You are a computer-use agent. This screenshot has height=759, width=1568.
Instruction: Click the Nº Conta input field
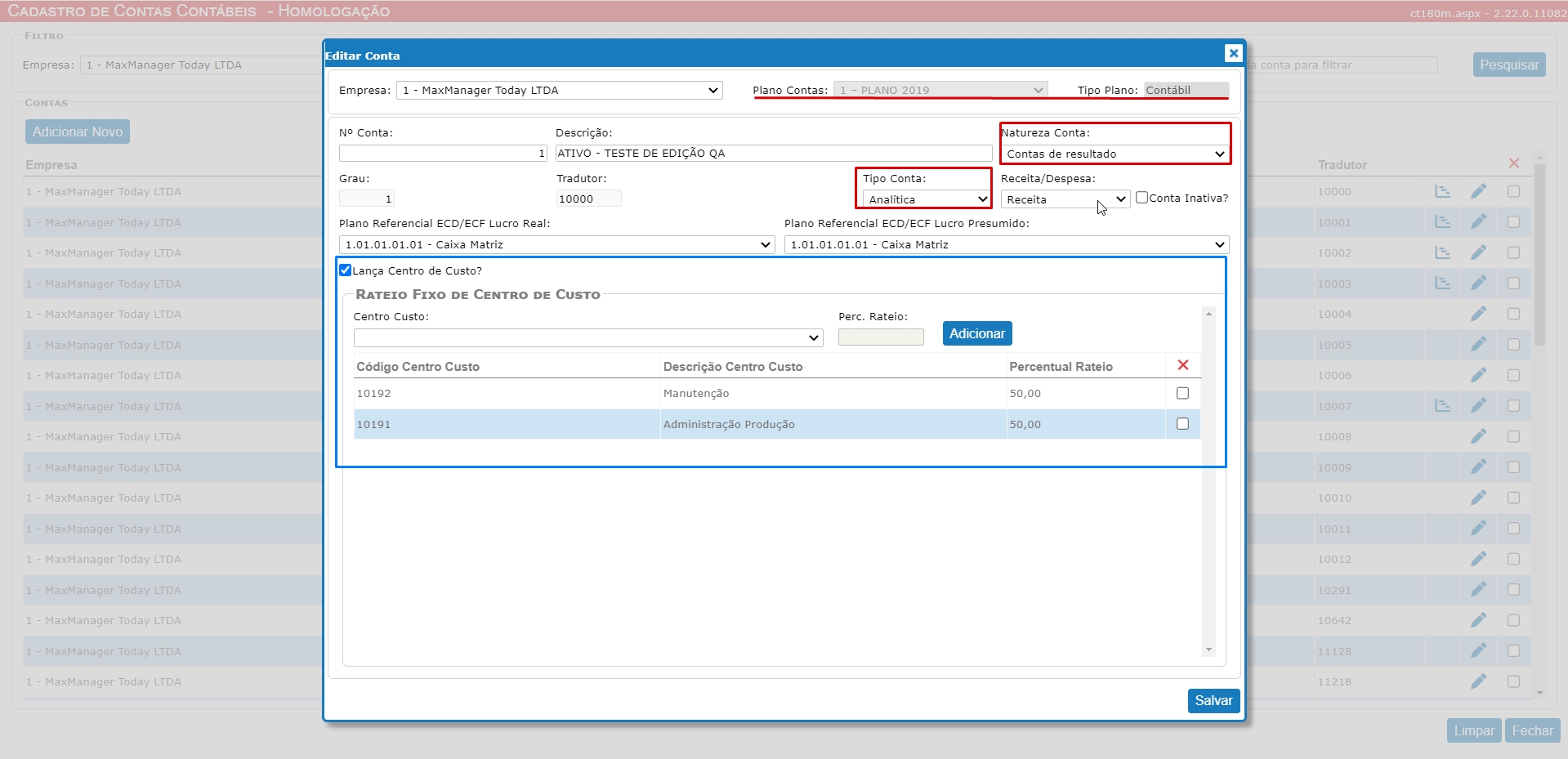(x=443, y=153)
